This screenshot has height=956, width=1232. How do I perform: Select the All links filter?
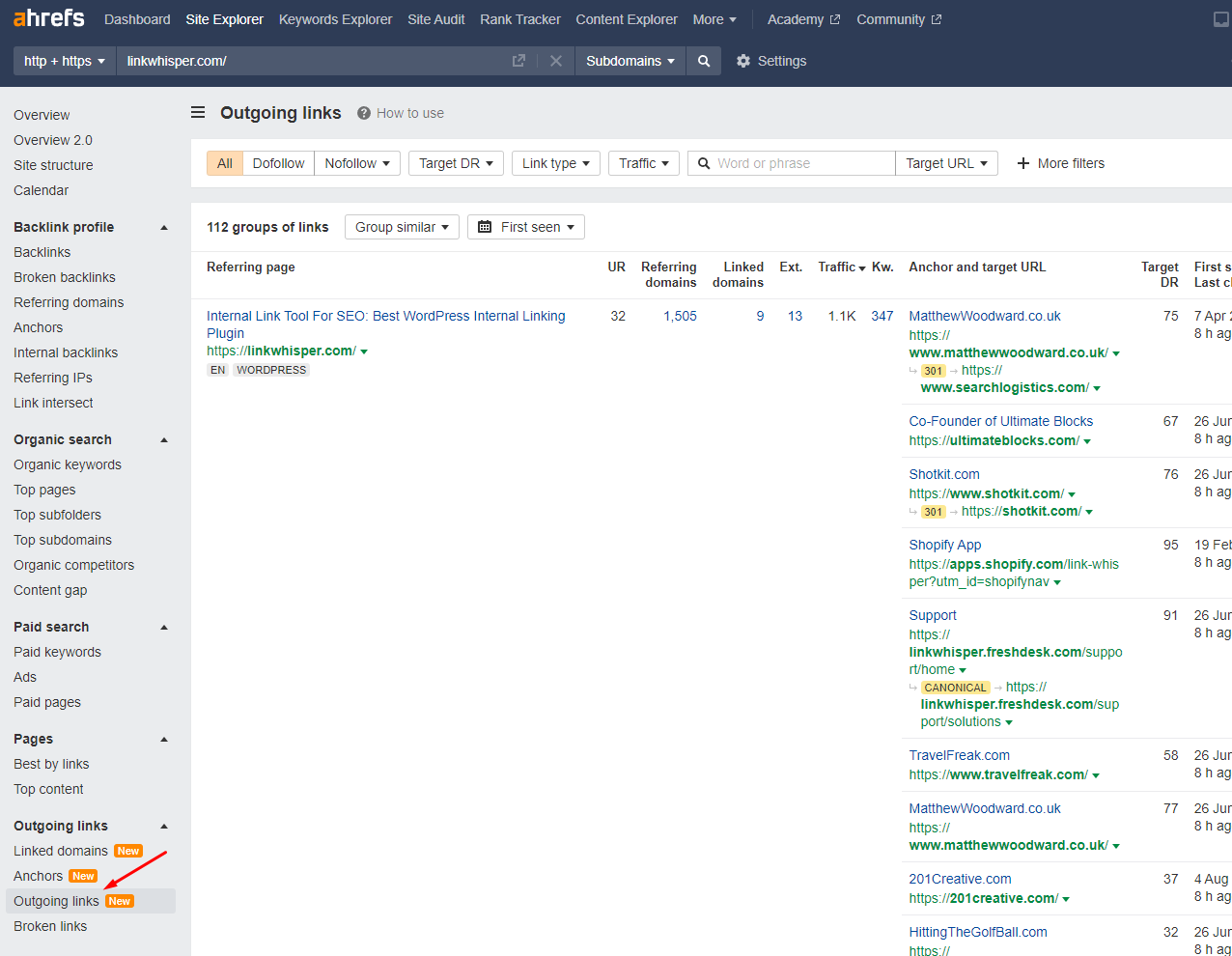[x=224, y=162]
